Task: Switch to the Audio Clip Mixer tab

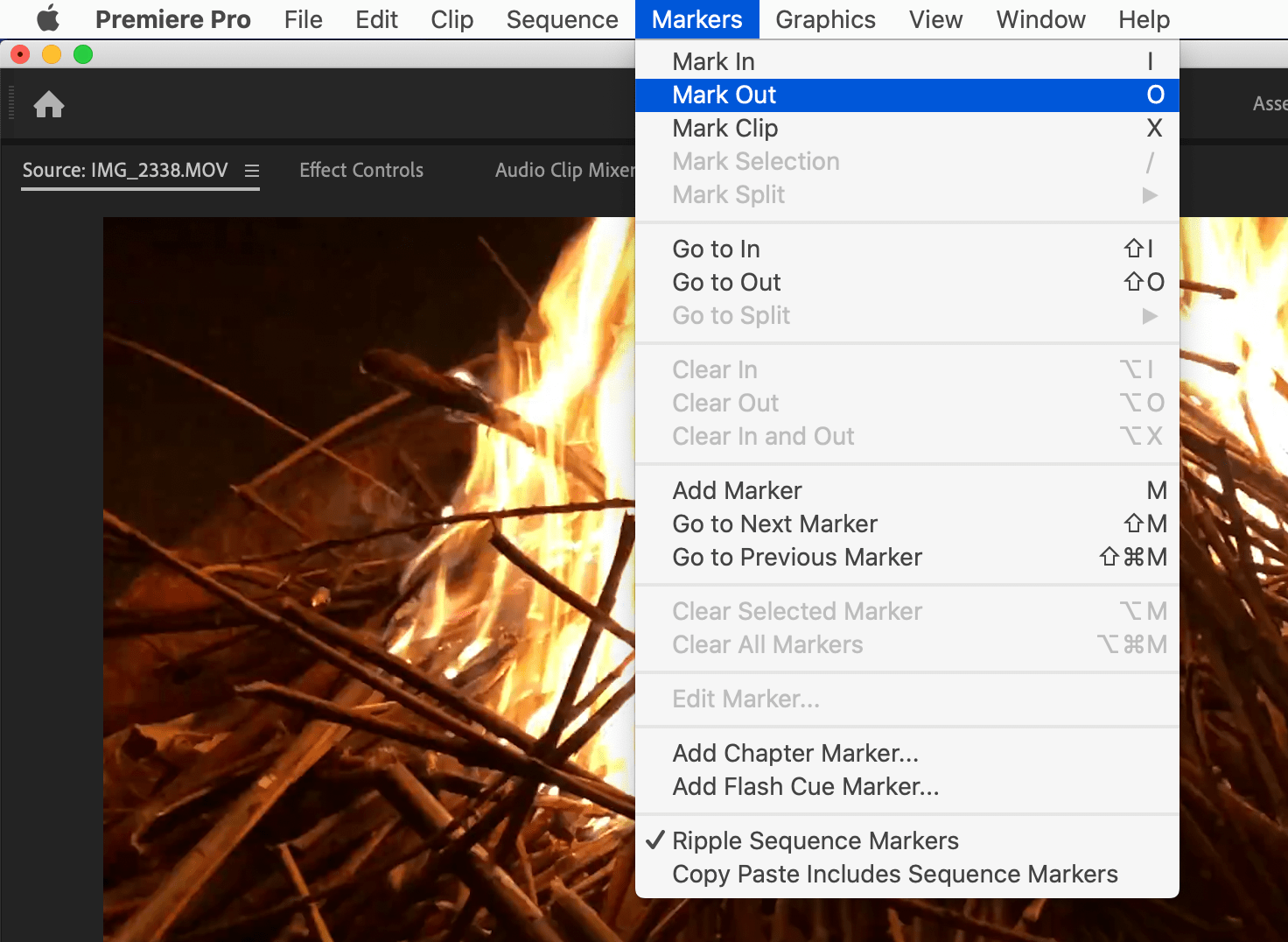Action: pos(565,170)
